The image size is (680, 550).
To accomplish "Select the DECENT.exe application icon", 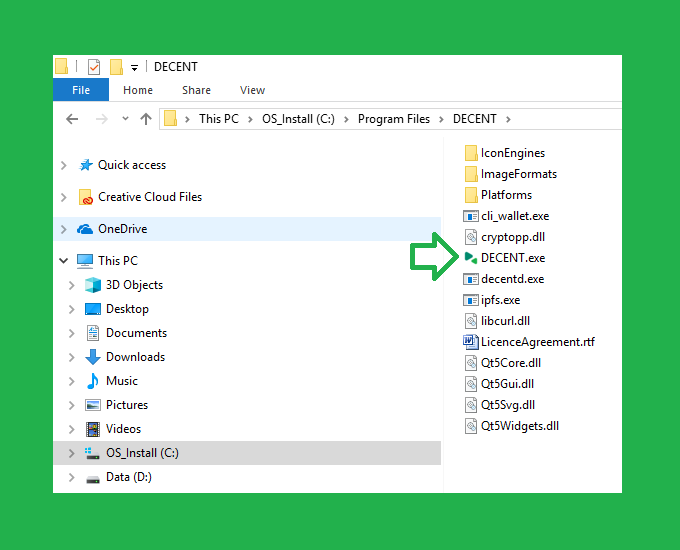I will [x=471, y=258].
